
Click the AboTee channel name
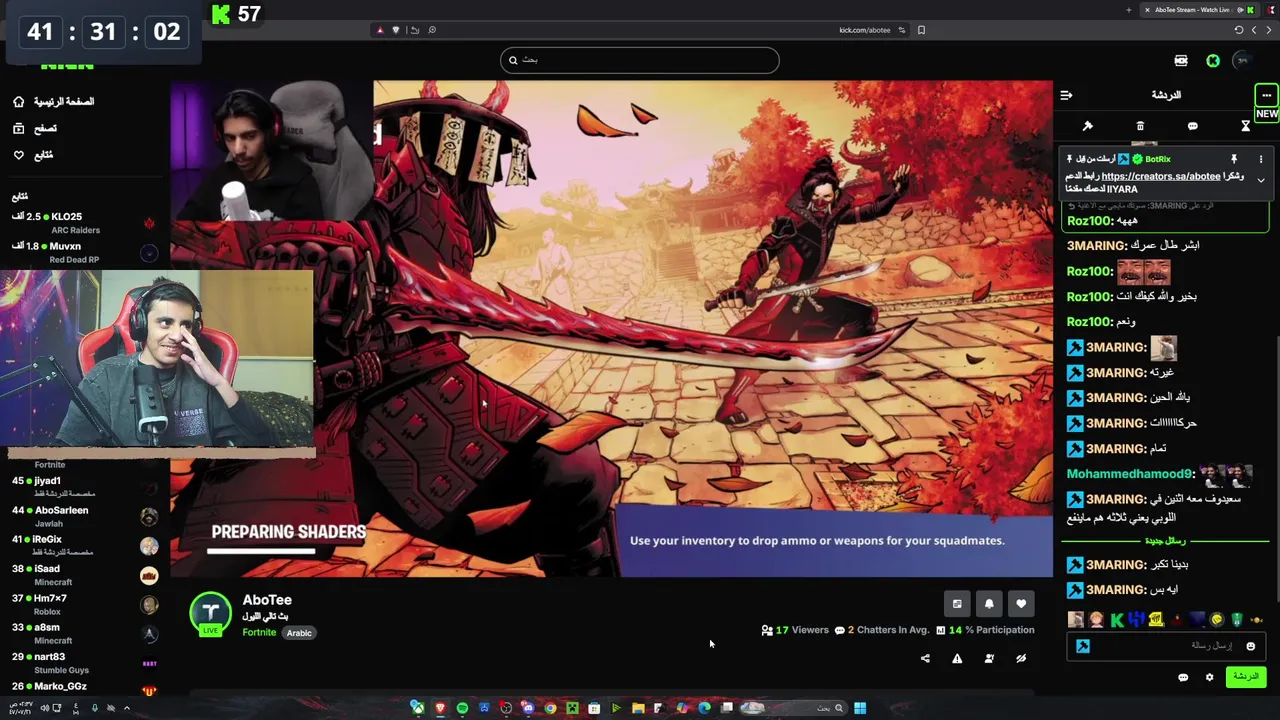point(267,600)
